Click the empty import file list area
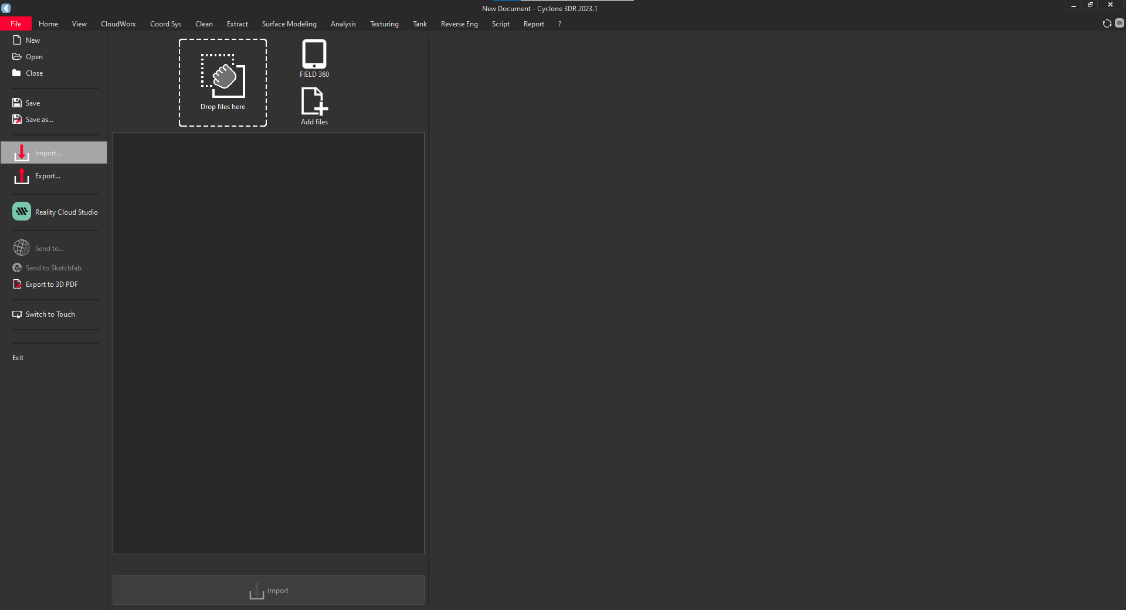The height and width of the screenshot is (610, 1126). point(269,343)
